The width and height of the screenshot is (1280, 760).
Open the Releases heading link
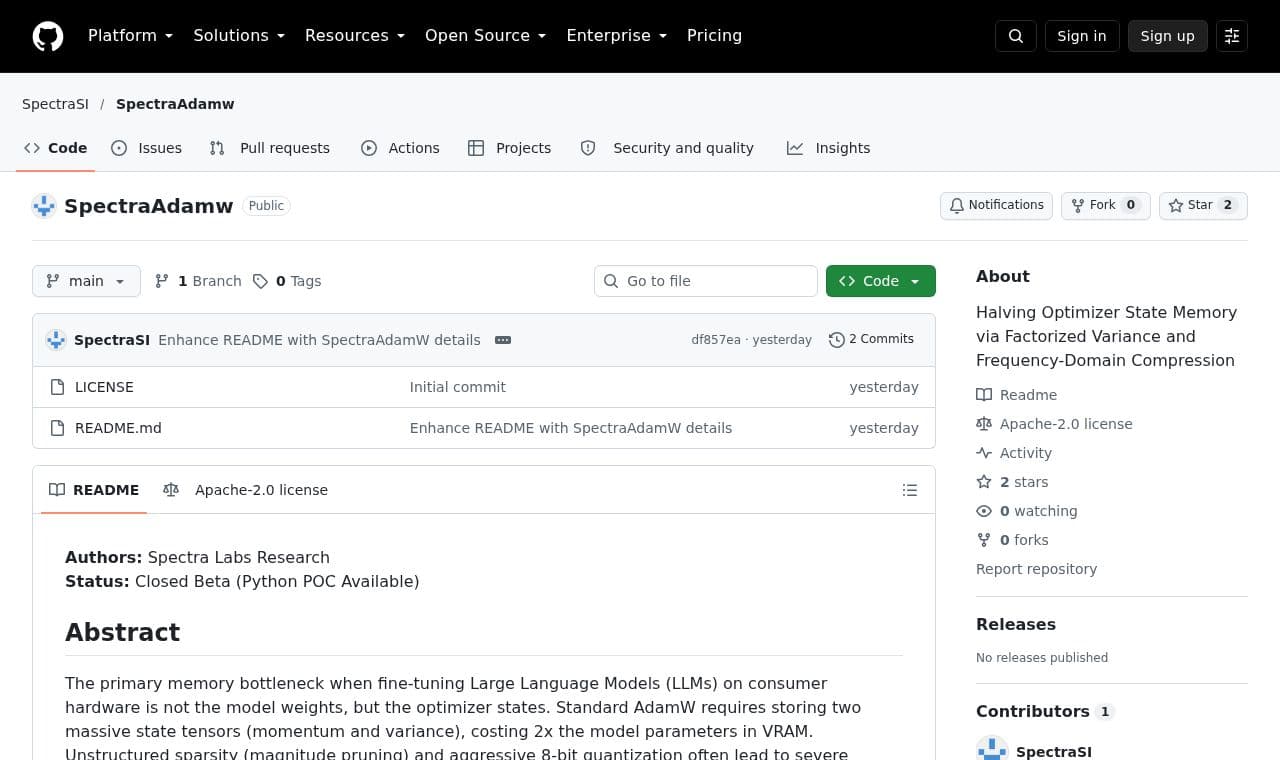click(x=1016, y=624)
